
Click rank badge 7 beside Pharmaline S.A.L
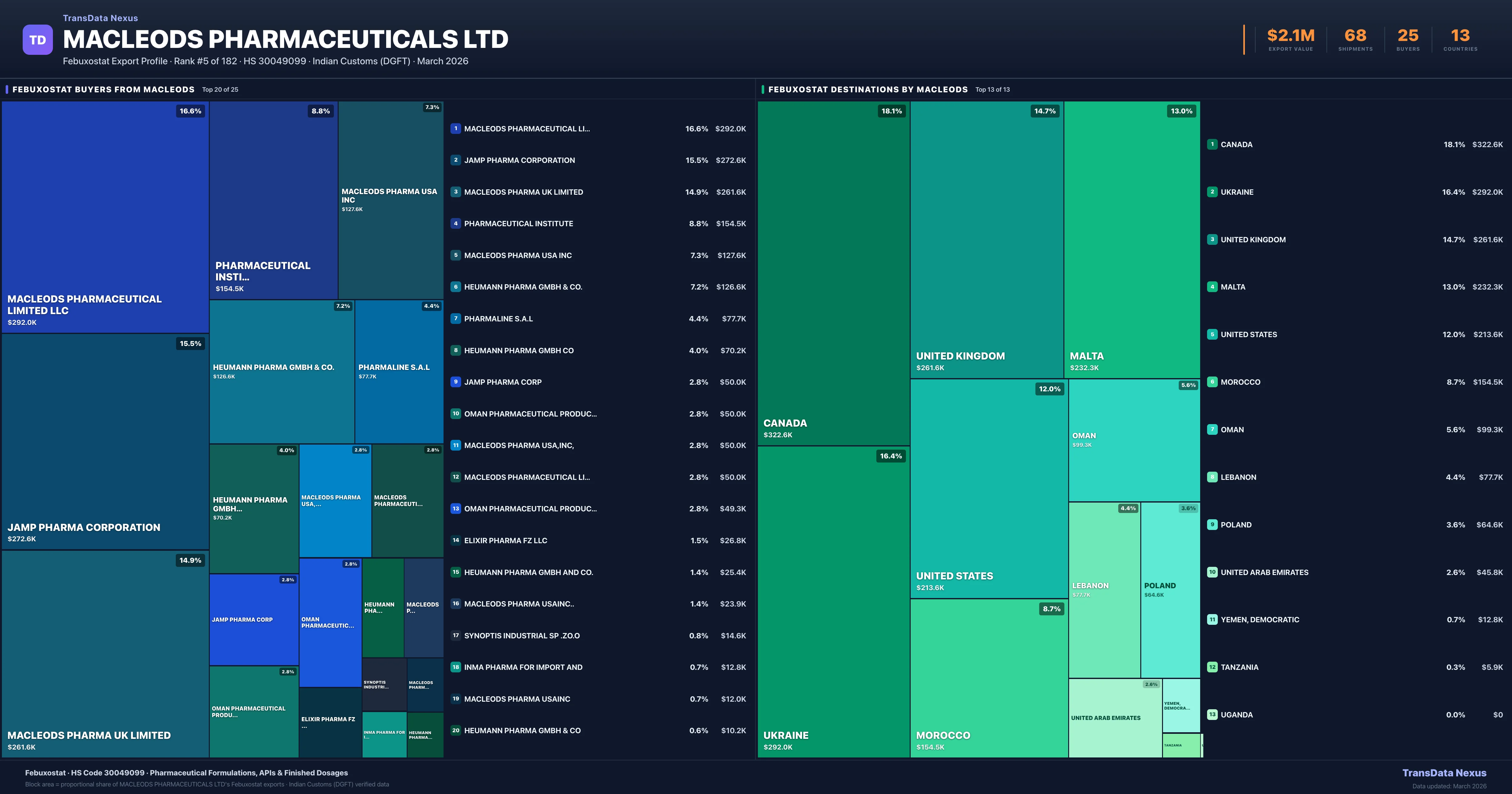tap(455, 319)
